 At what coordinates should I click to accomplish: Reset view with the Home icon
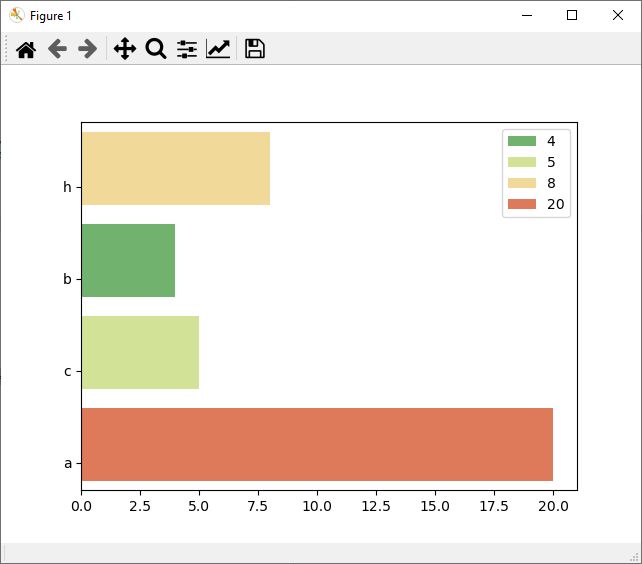[x=26, y=50]
